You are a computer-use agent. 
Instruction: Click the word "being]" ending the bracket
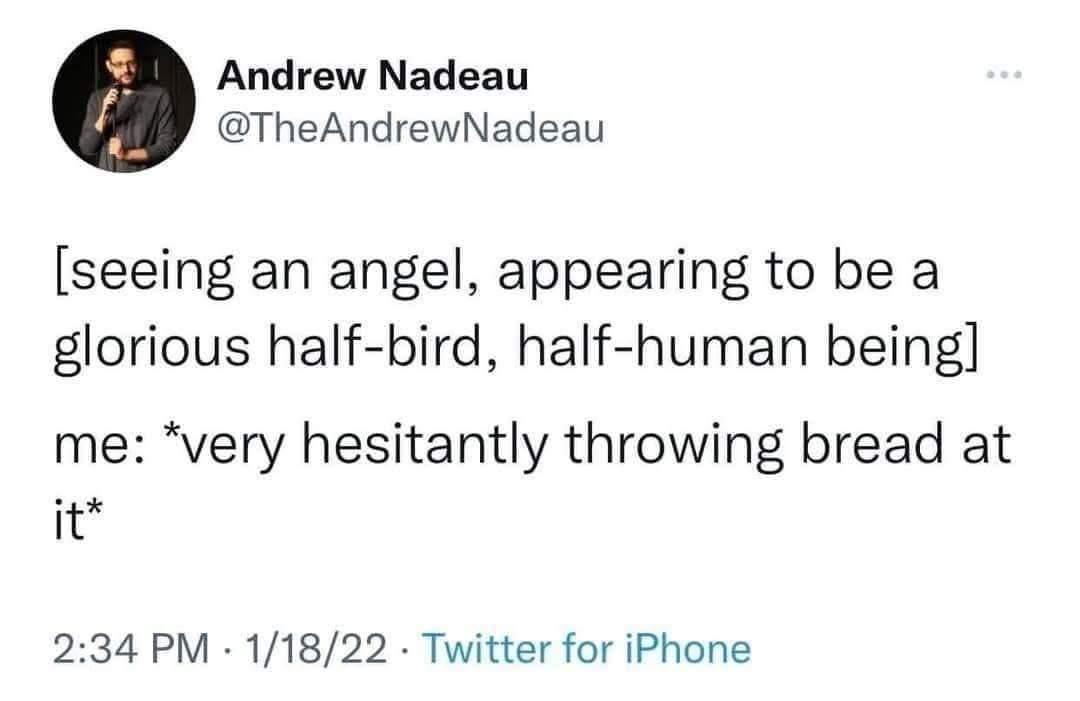[x=902, y=348]
